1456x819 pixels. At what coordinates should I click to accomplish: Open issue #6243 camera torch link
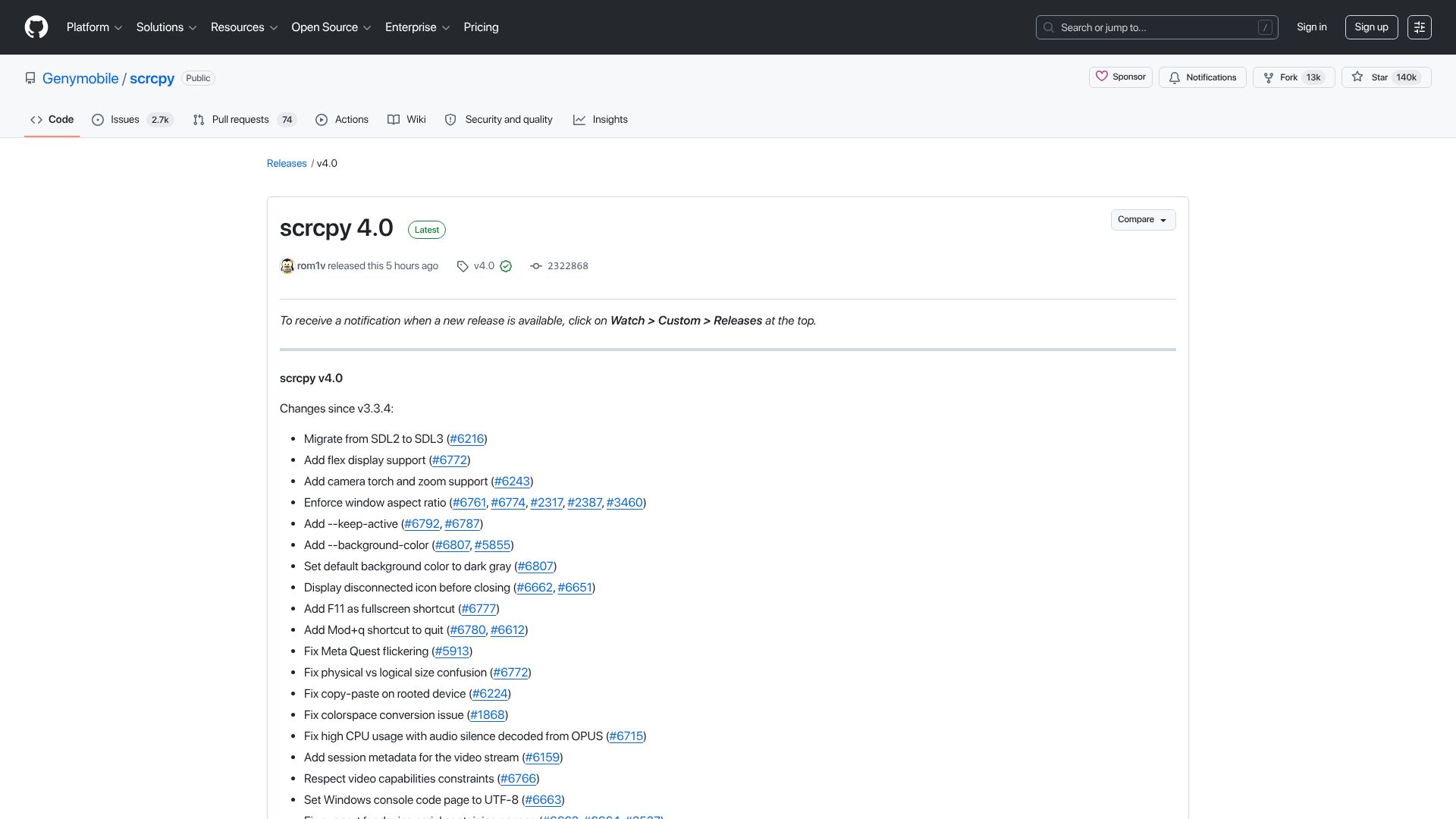point(512,482)
